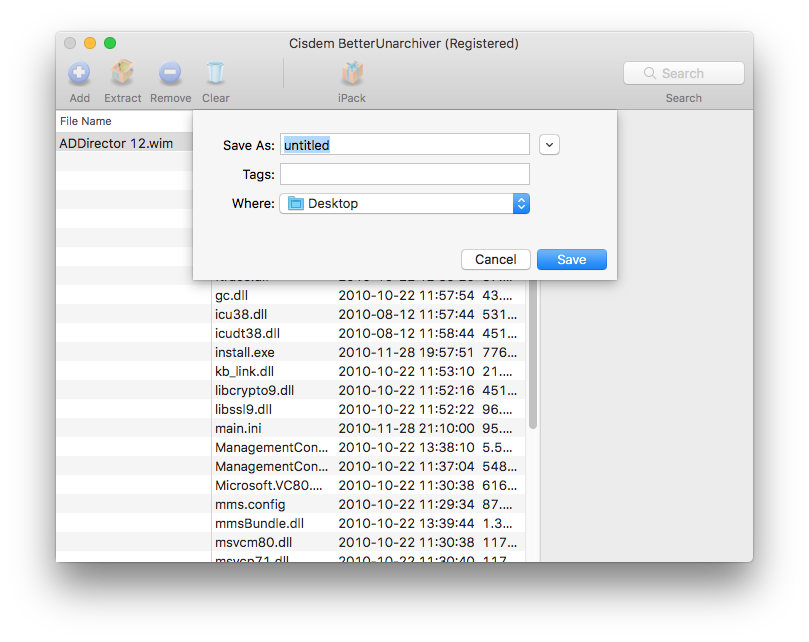
Task: Click the Save button
Action: pyautogui.click(x=572, y=259)
